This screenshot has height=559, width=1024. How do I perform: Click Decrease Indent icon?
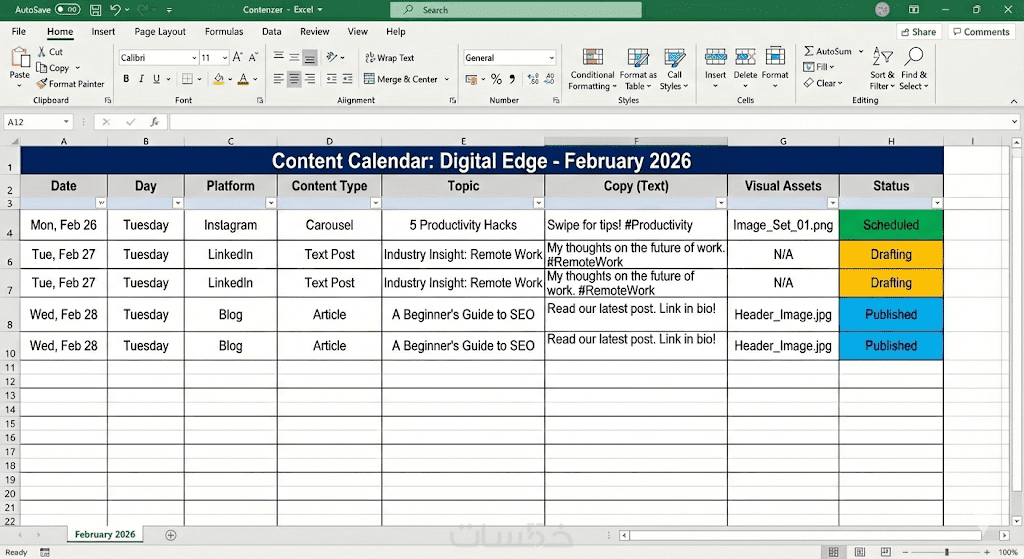pos(332,79)
